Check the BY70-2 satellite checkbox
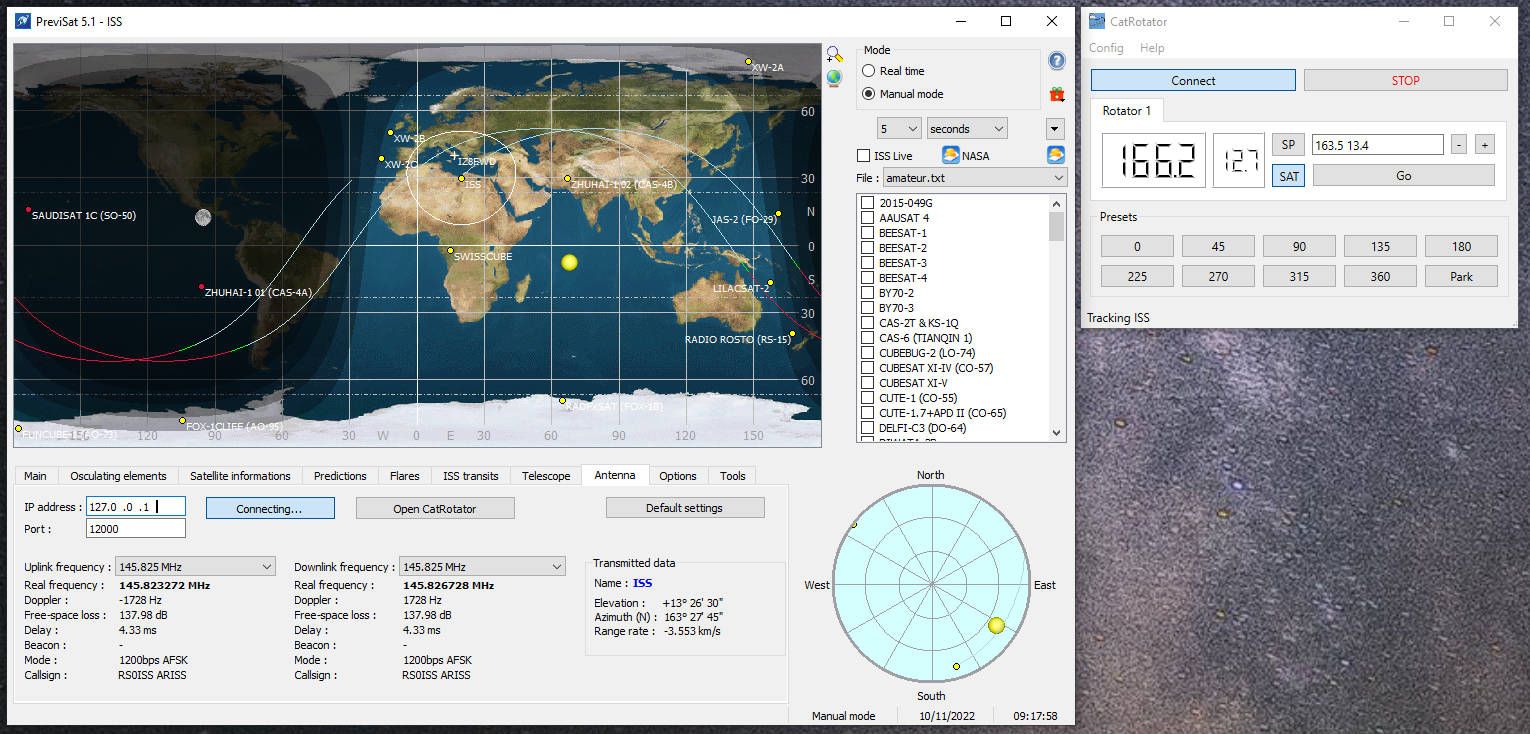Viewport: 1530px width, 734px height. (868, 293)
